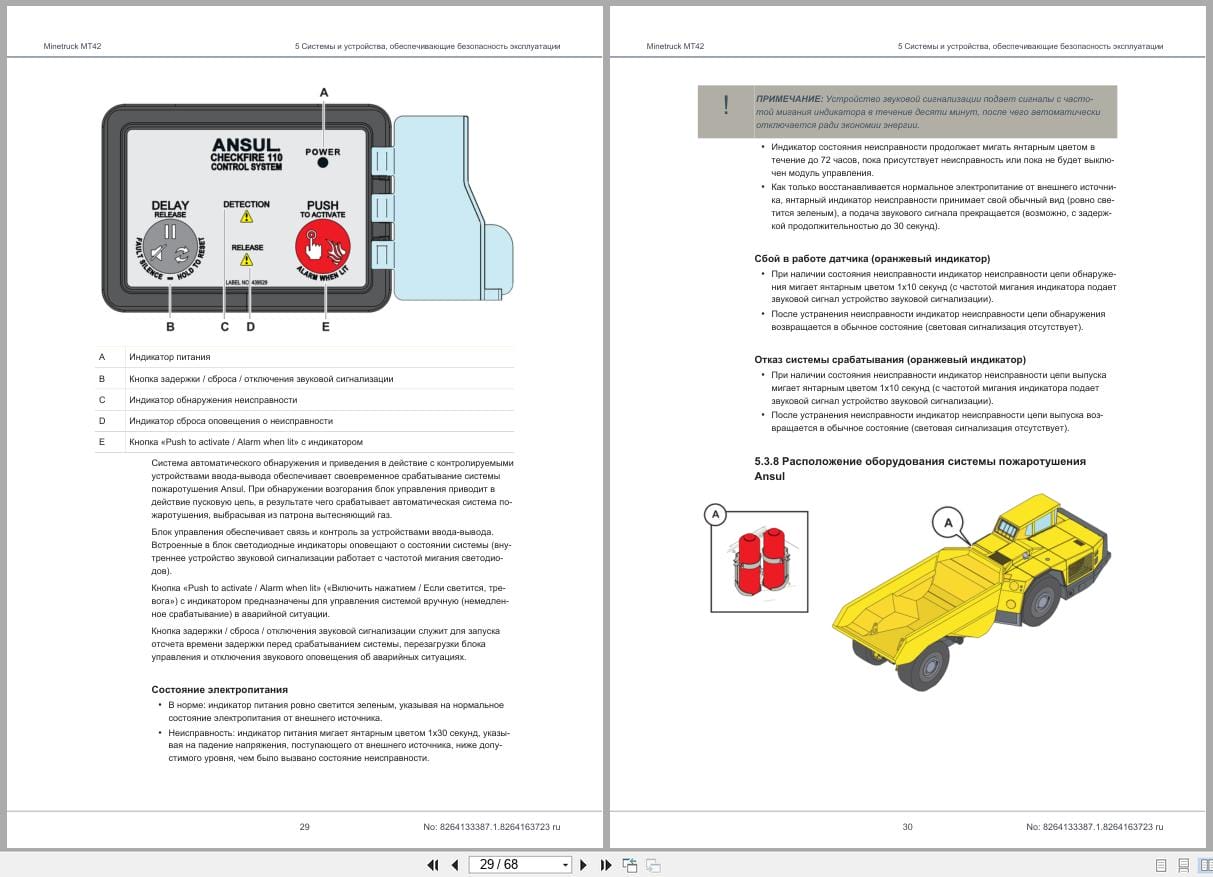
Task: Click page number 30 in the footer
Action: (x=908, y=827)
